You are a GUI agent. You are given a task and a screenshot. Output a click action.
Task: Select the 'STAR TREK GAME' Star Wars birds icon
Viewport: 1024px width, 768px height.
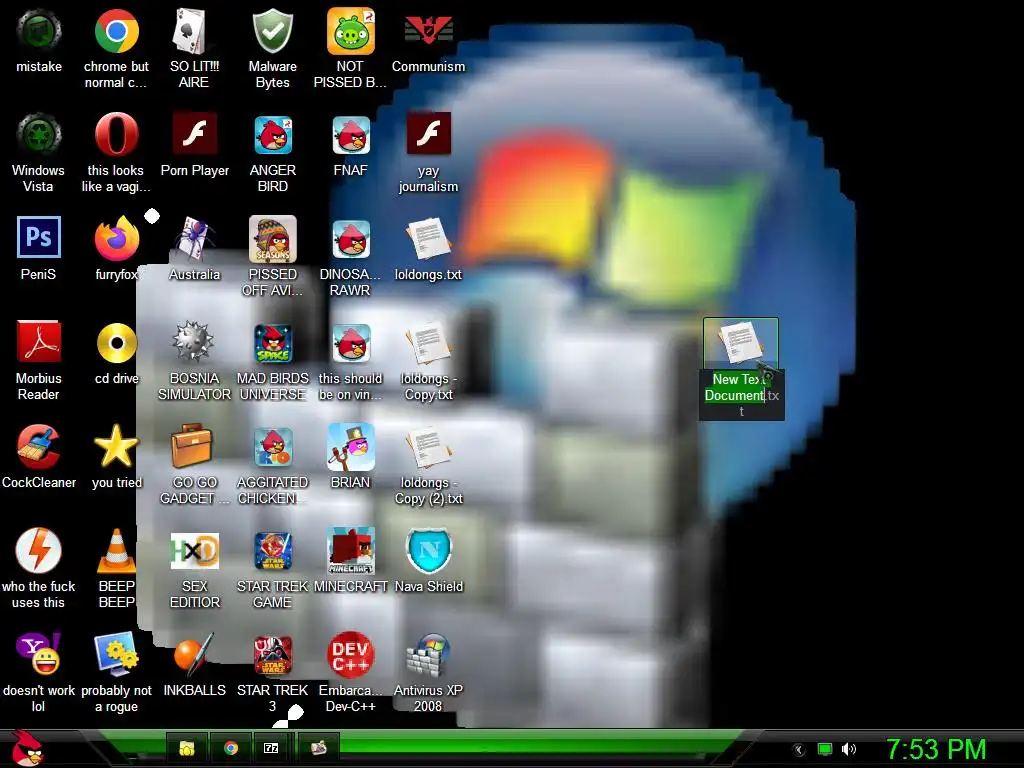pos(272,551)
